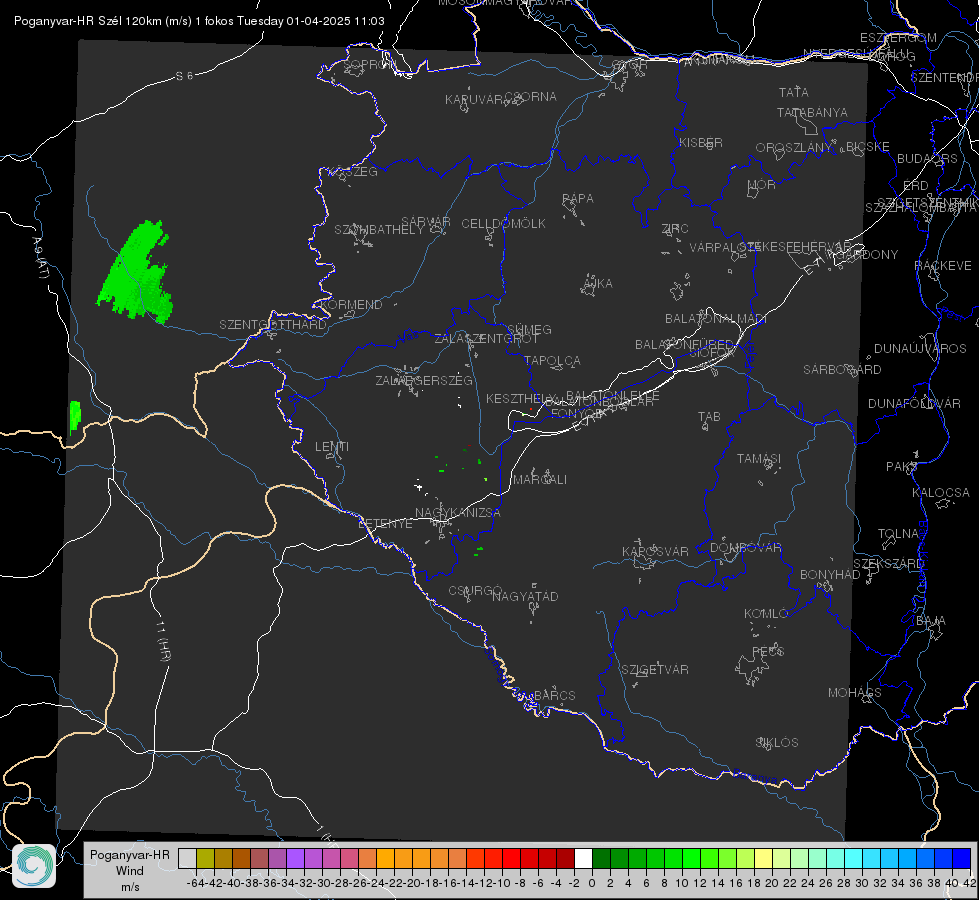Select the purple swatch above -34 in legend
The width and height of the screenshot is (979, 900).
[x=295, y=858]
